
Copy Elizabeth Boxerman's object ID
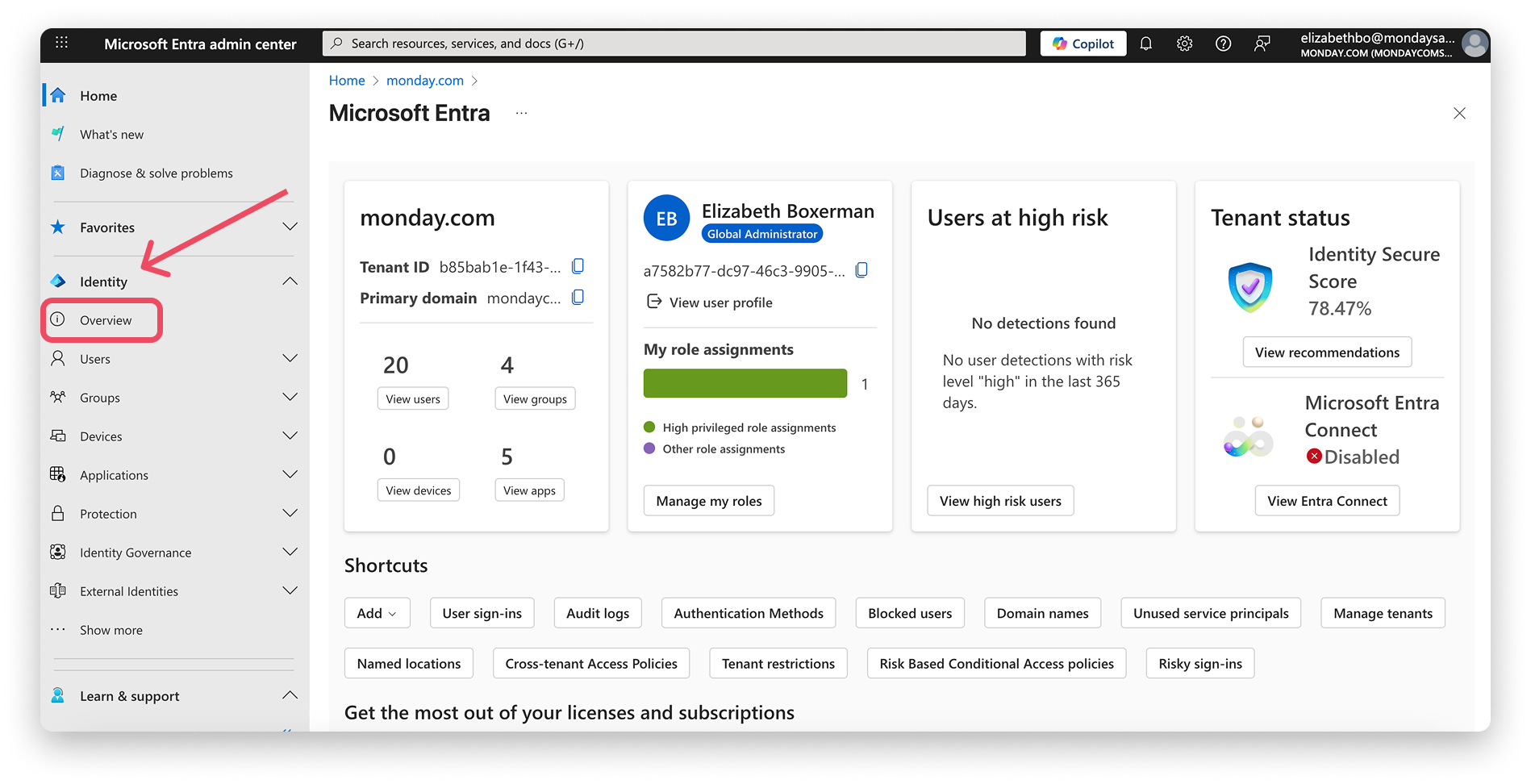(861, 270)
